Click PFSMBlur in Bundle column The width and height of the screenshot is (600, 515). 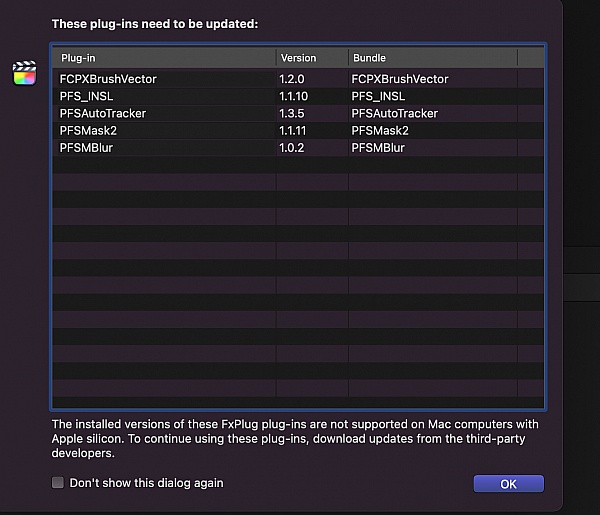click(x=378, y=147)
